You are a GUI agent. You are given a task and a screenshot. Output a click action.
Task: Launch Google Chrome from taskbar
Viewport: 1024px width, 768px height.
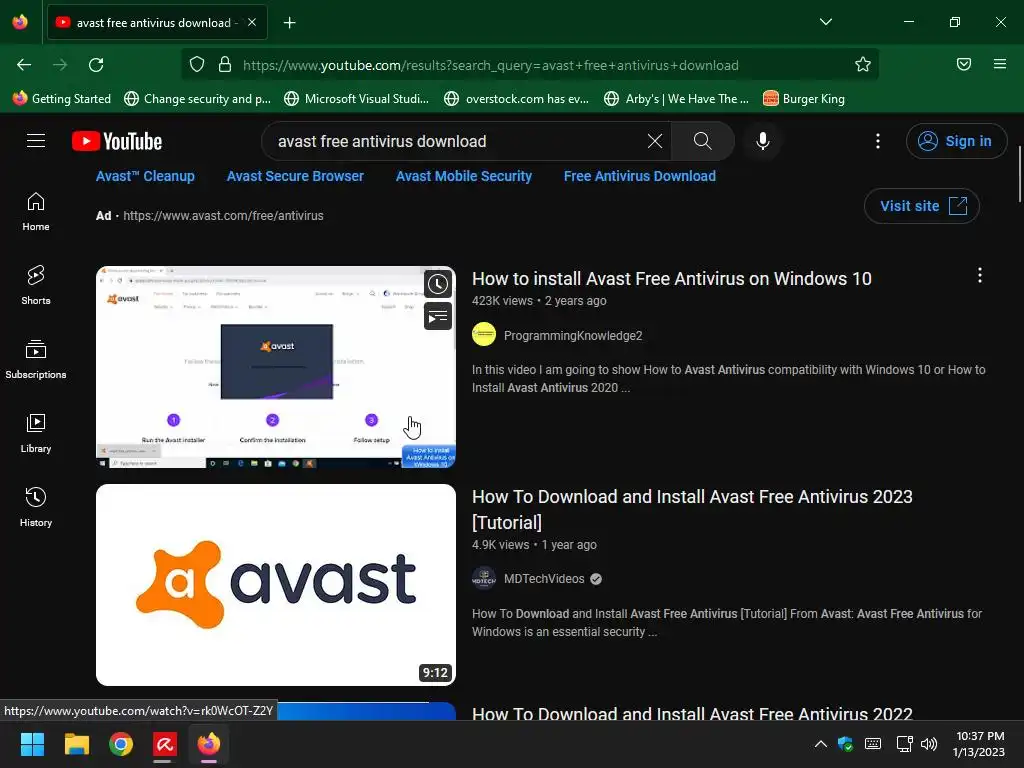point(121,744)
